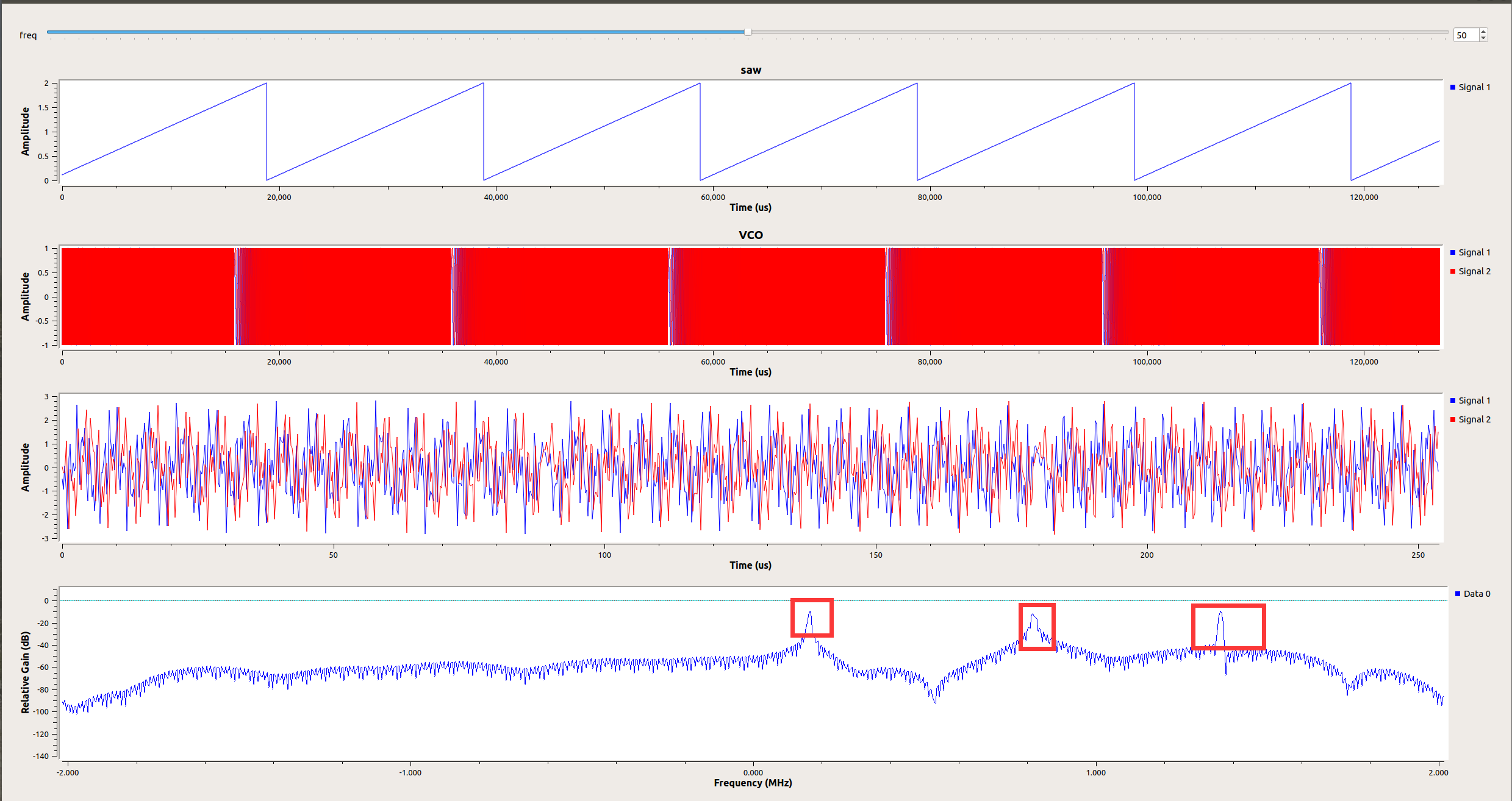Toggle Signal 2 legend in third time plot
The height and width of the screenshot is (801, 1512).
[x=1474, y=419]
